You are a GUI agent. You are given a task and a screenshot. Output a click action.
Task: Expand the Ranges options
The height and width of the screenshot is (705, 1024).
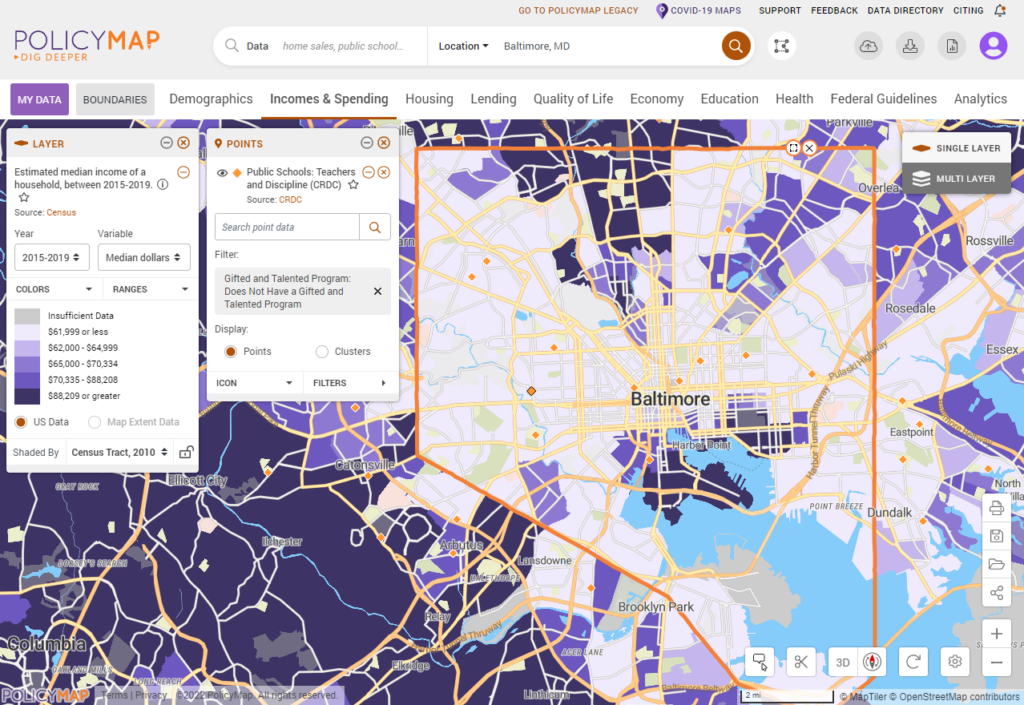[150, 289]
